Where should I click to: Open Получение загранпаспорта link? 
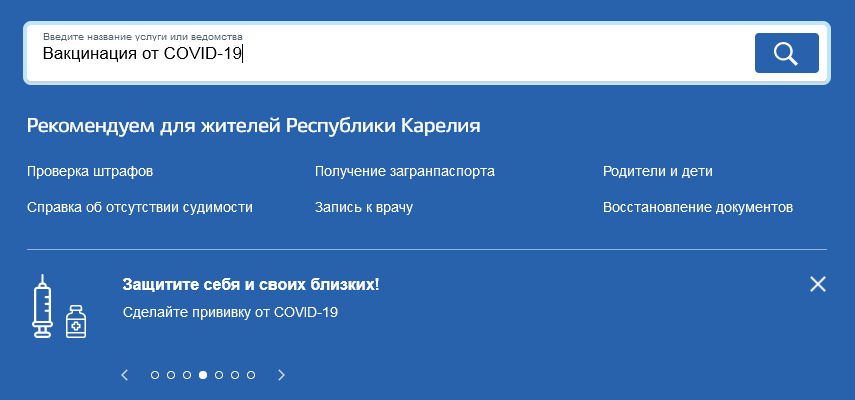pyautogui.click(x=405, y=172)
